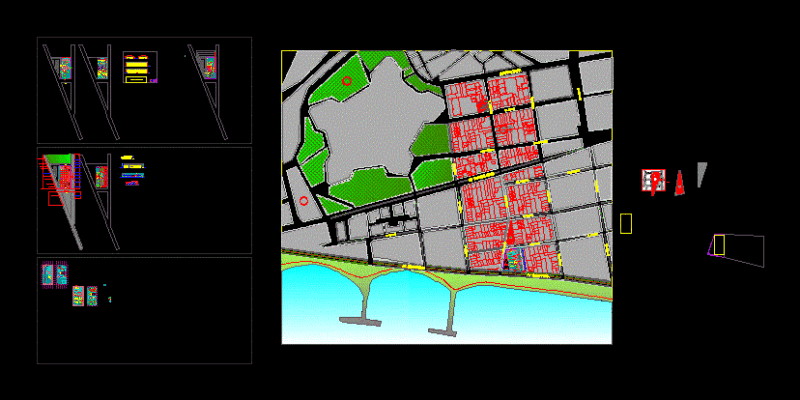Viewport: 800px width, 400px height.
Task: Select the second colored floor plan in top sheet
Action: point(103,68)
